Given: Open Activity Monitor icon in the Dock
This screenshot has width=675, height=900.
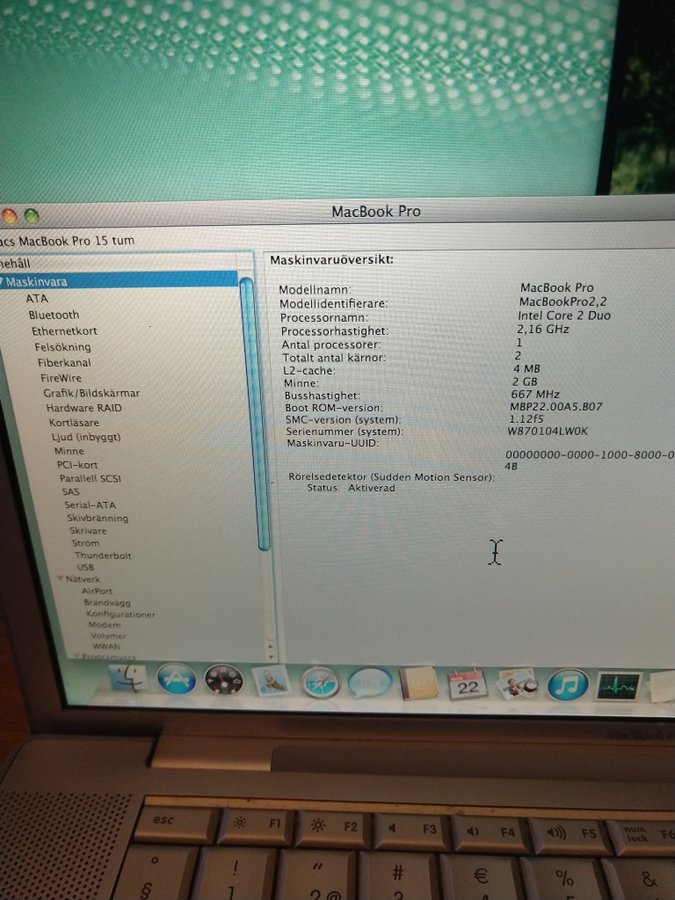Looking at the screenshot, I should [x=619, y=686].
